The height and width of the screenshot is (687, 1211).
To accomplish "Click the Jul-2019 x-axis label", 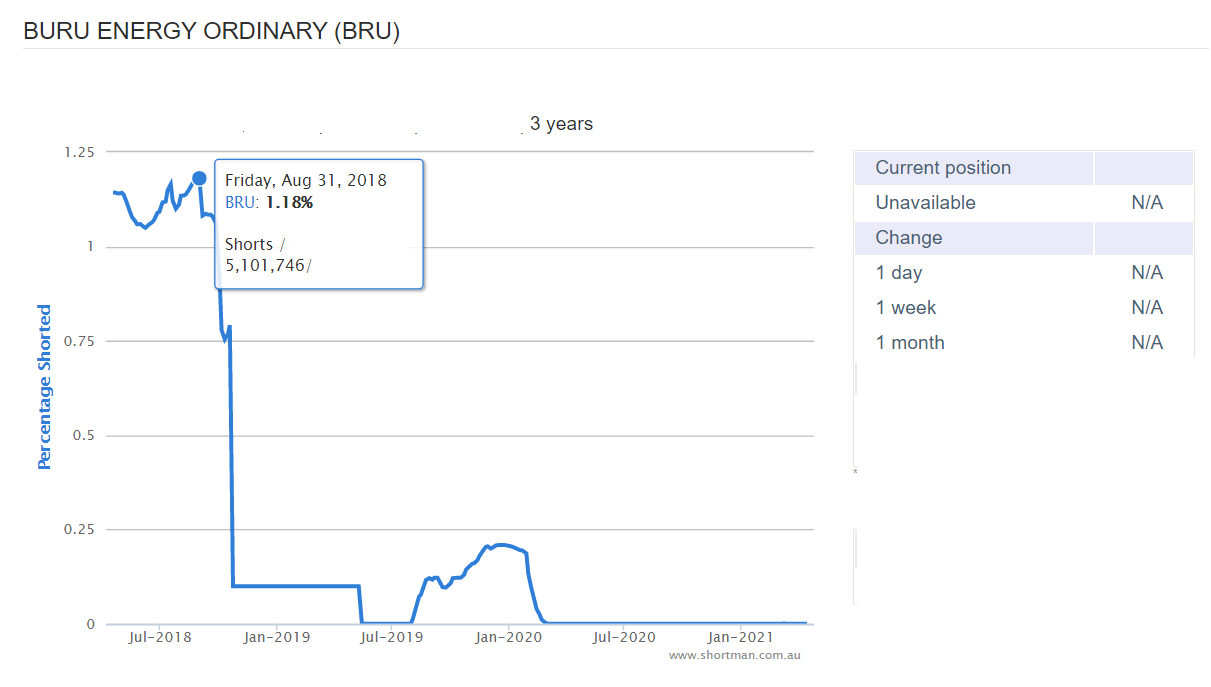I will (391, 637).
